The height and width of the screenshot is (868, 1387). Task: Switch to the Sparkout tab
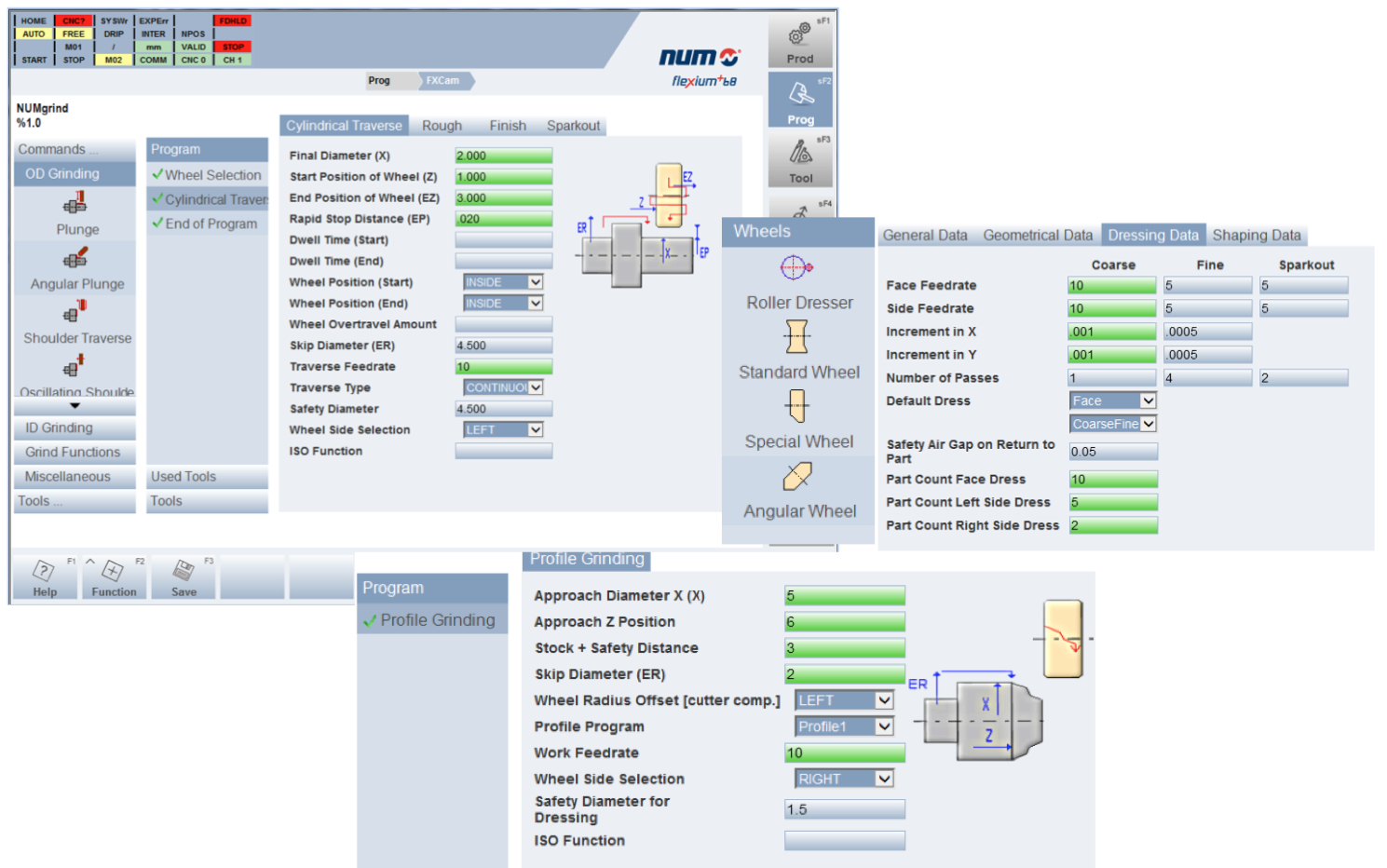pyautogui.click(x=574, y=126)
